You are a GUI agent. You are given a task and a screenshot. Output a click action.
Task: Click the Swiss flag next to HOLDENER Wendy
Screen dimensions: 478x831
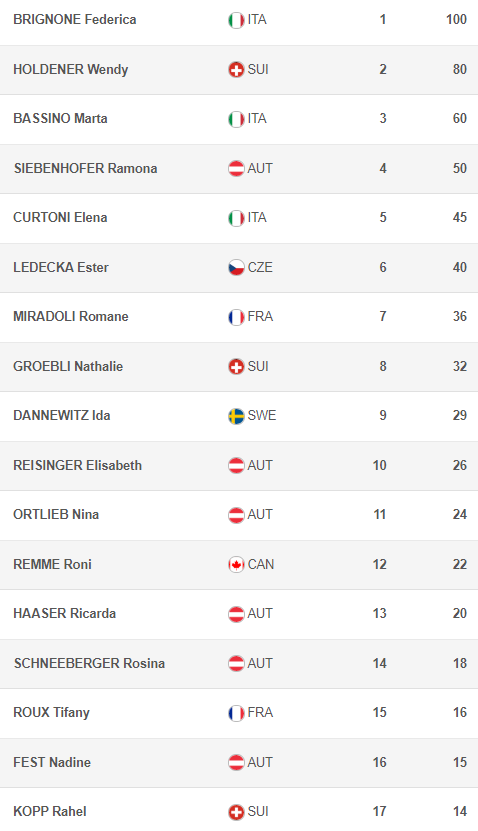(x=236, y=69)
